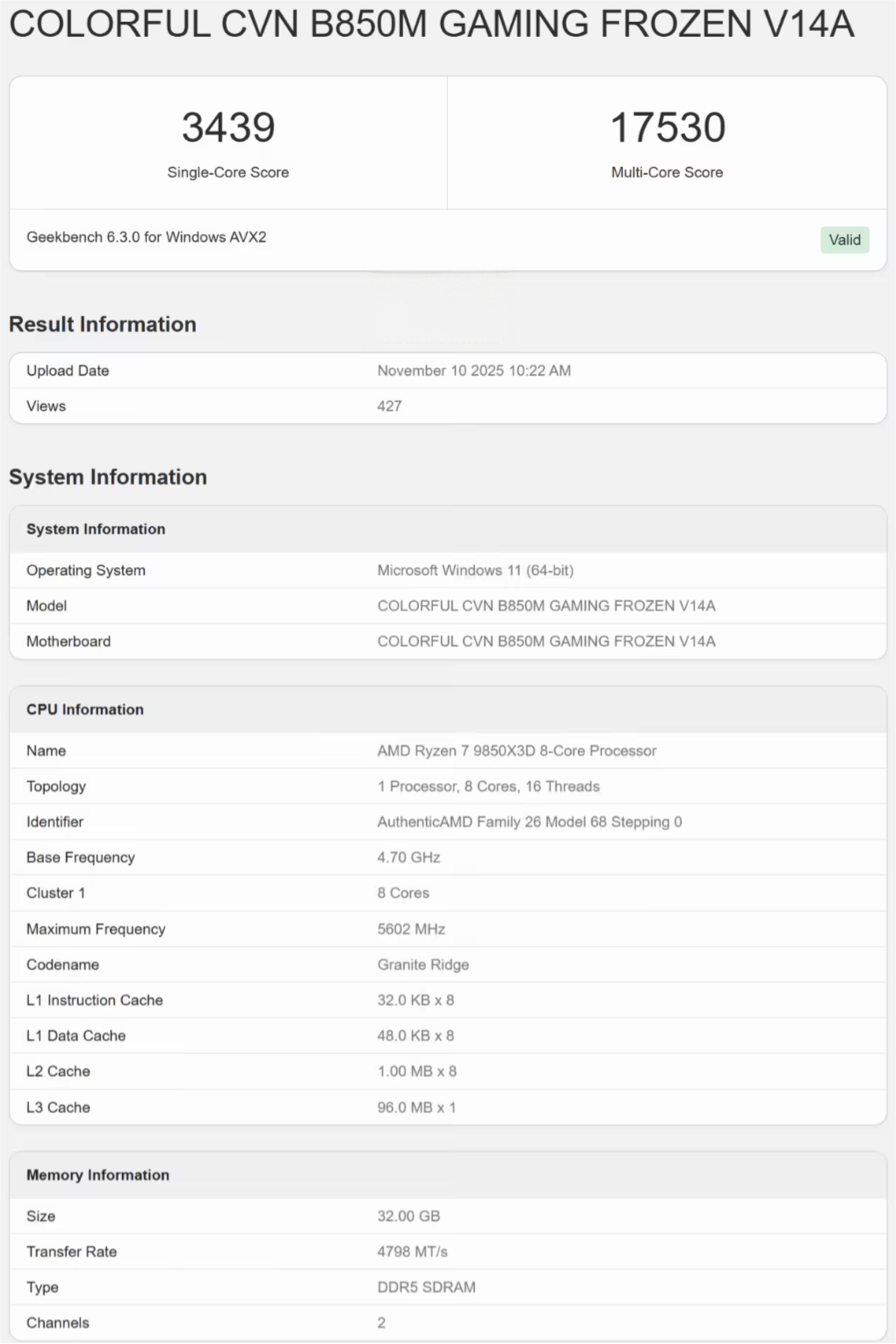The image size is (896, 1344).
Task: Click the green Valid badge
Action: (x=844, y=240)
